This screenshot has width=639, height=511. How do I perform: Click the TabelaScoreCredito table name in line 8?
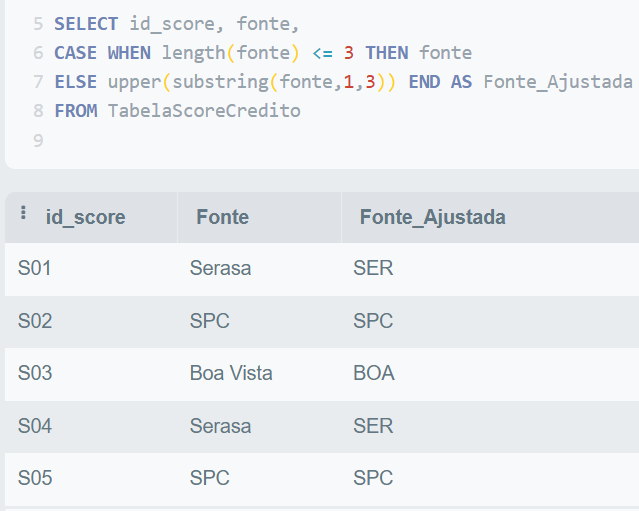click(204, 111)
